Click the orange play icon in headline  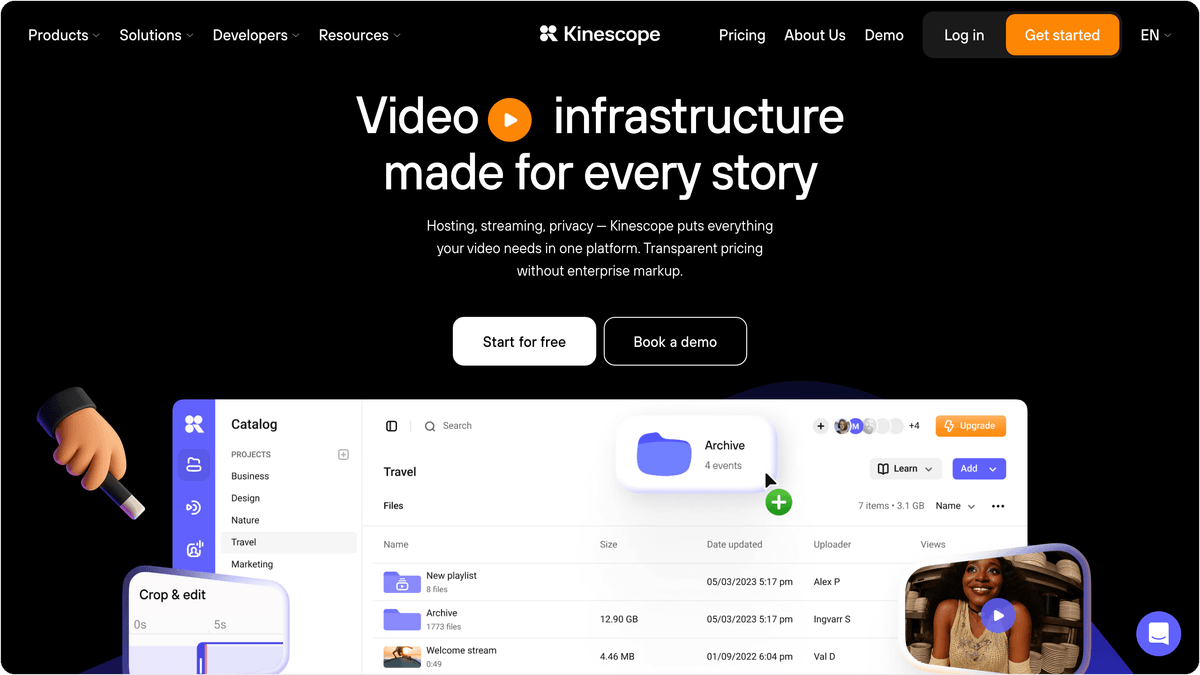point(510,120)
